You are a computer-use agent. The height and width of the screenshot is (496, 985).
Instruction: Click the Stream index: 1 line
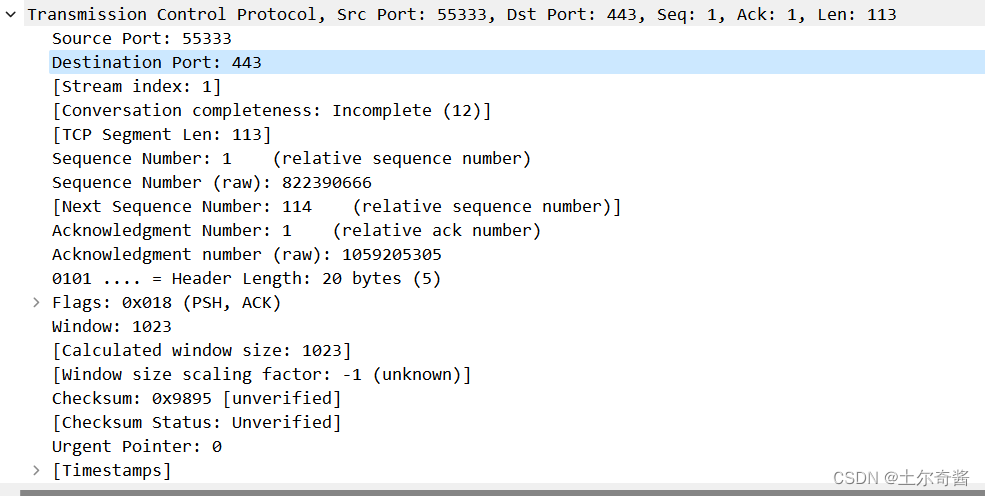coord(136,86)
